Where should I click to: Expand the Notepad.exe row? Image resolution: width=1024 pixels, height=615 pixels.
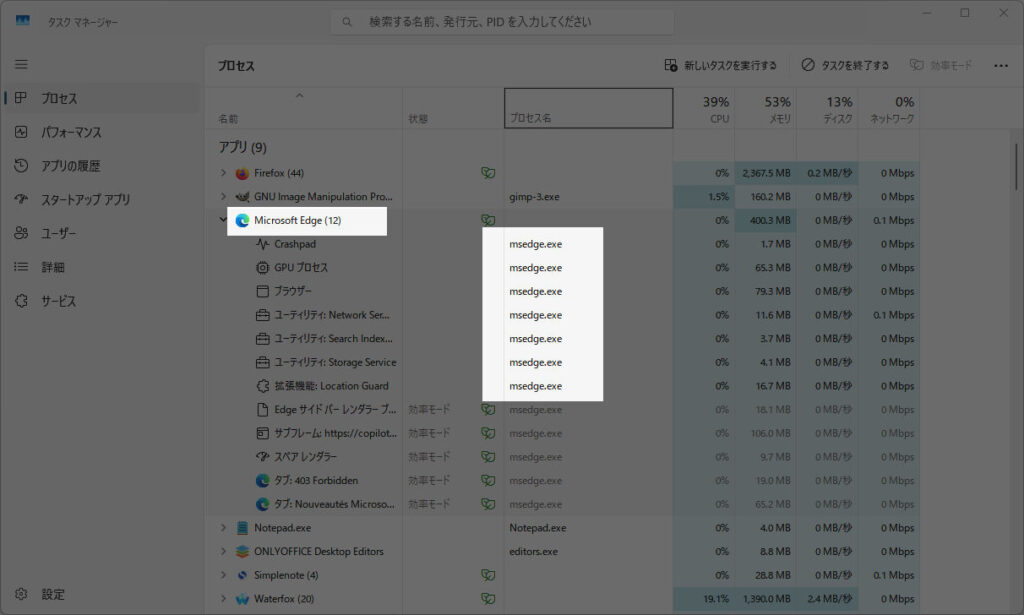(223, 528)
